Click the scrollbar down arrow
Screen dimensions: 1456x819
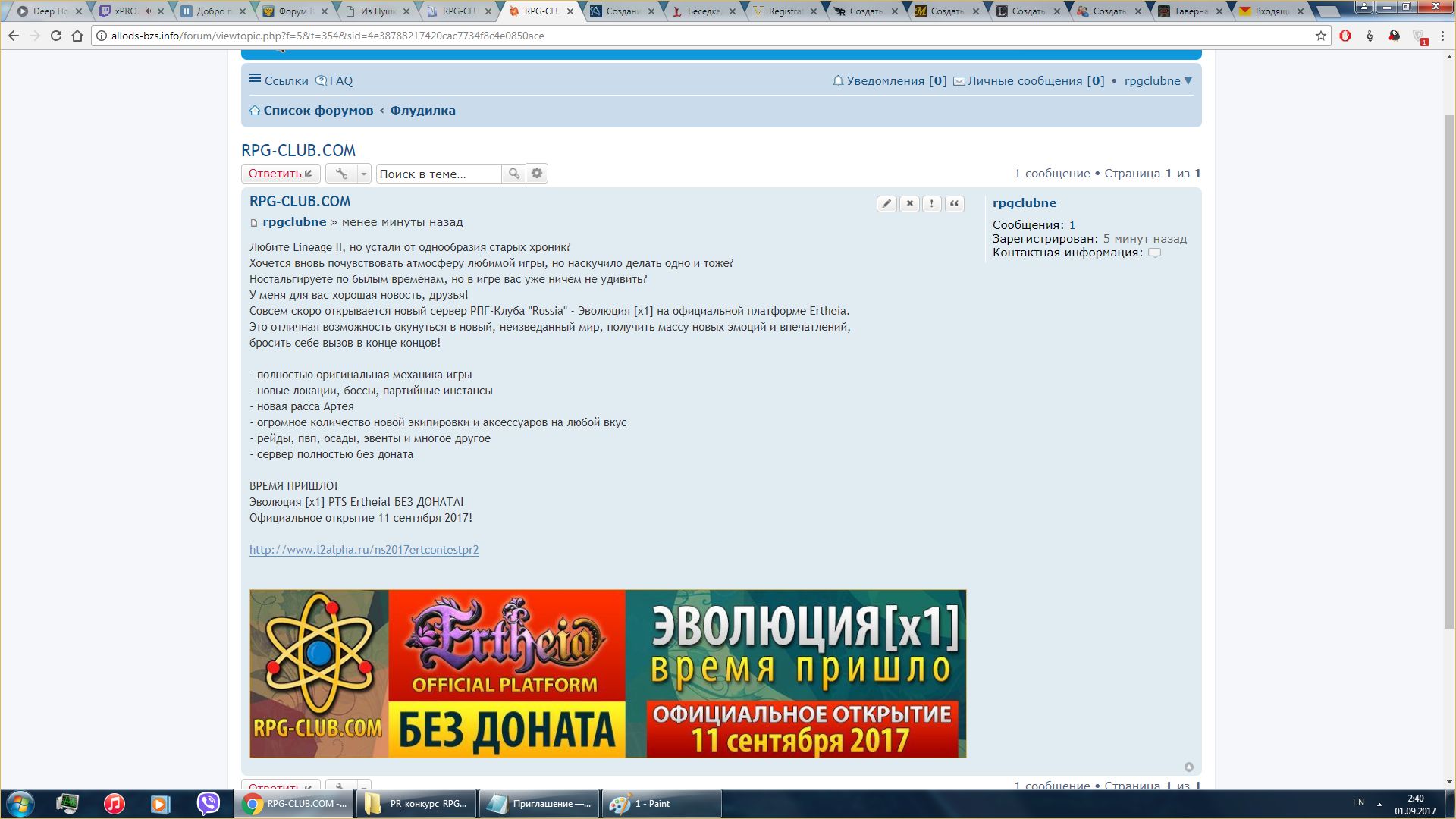tap(1449, 782)
